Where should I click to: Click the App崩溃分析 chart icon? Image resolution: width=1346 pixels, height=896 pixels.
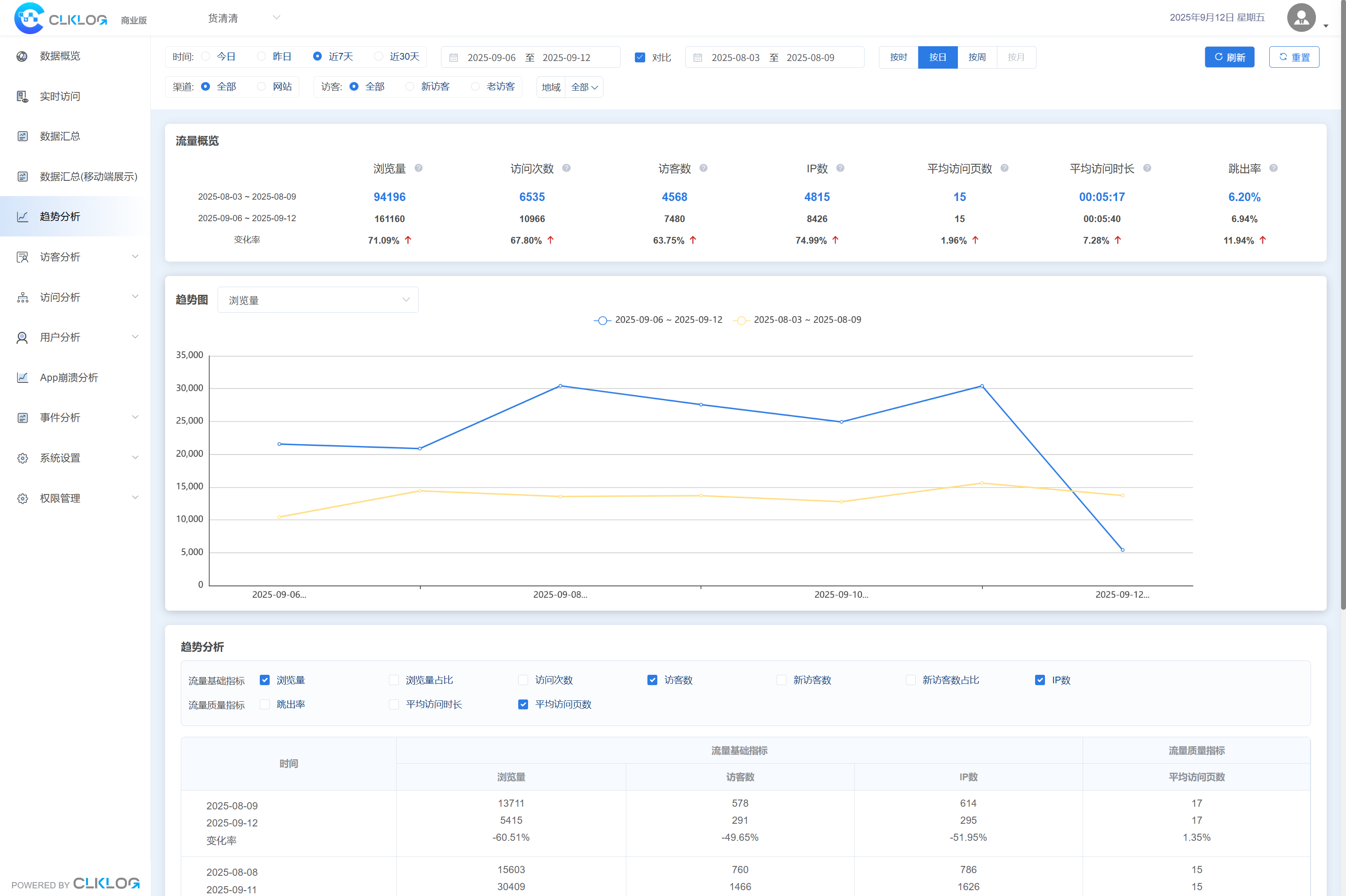22,378
